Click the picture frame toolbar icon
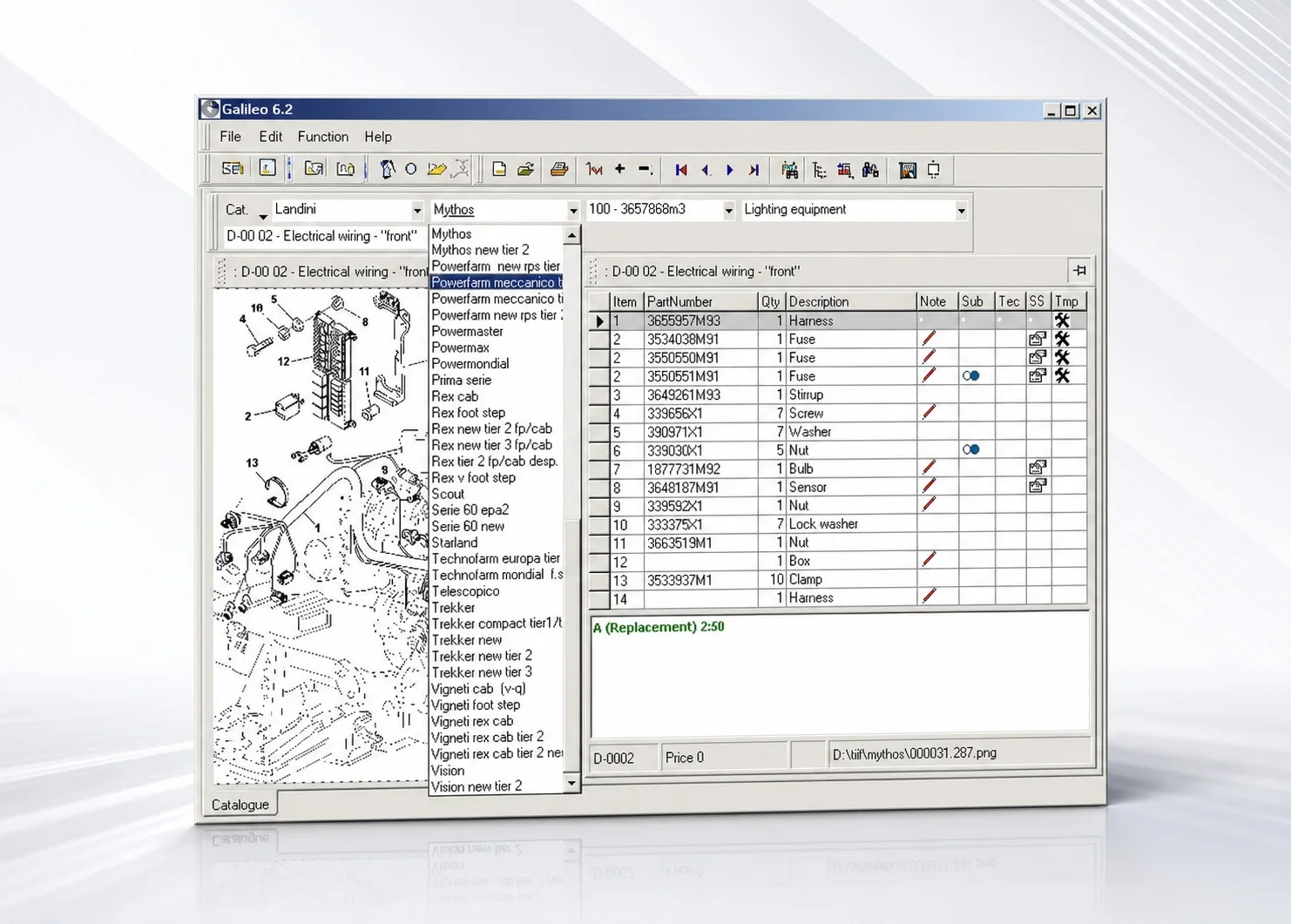This screenshot has height=924, width=1291. pyautogui.click(x=908, y=170)
